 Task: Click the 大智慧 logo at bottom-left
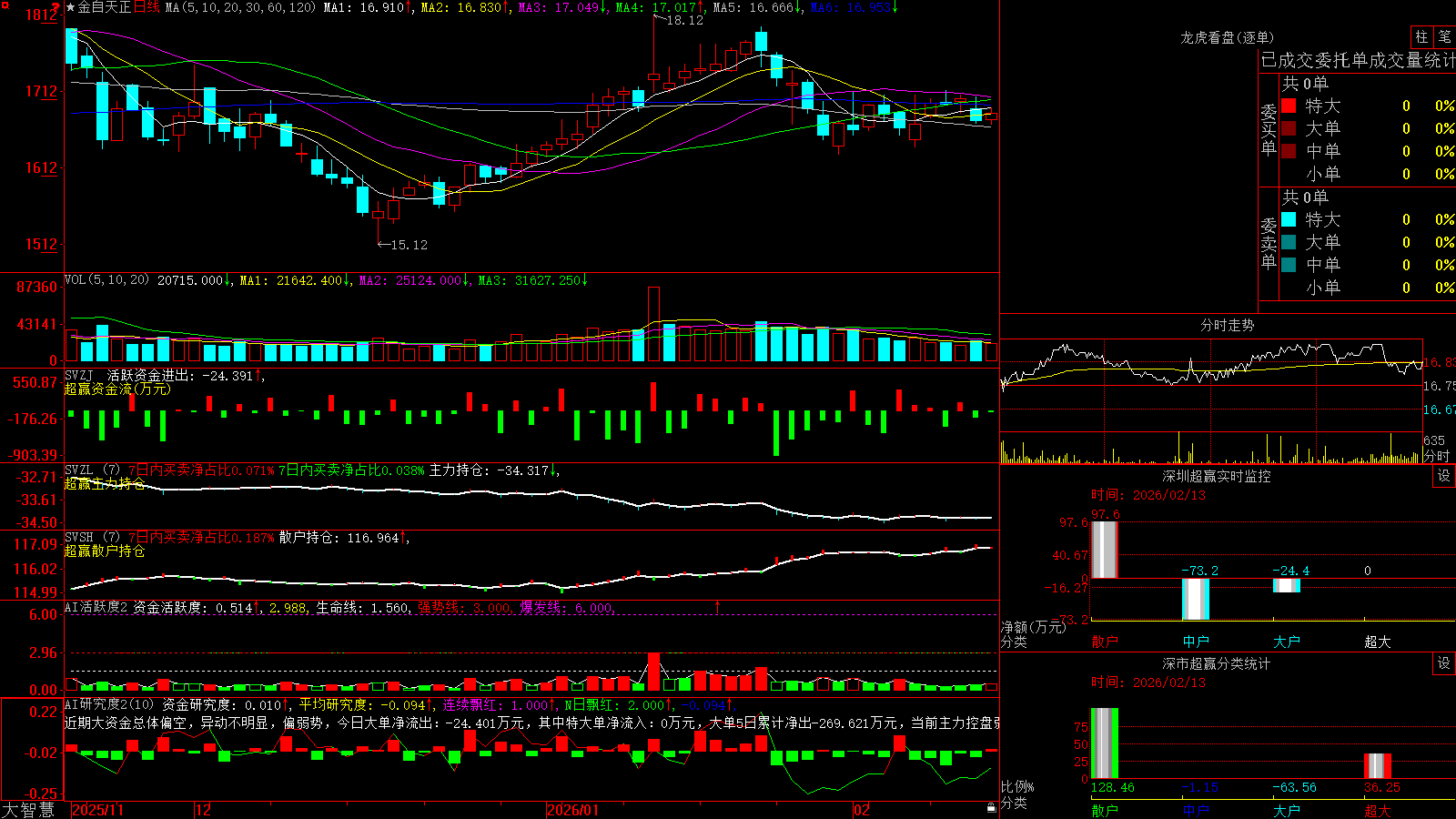click(x=28, y=810)
